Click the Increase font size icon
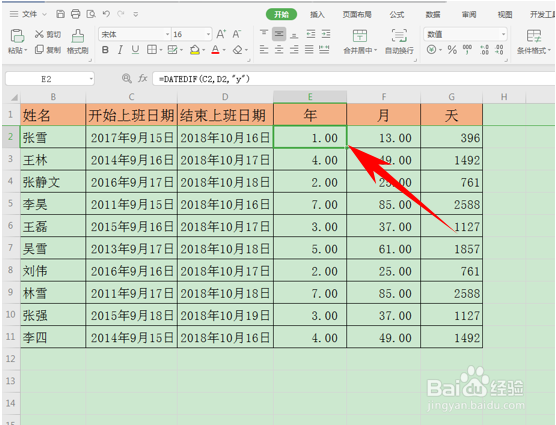556x425 pixels. coord(221,34)
